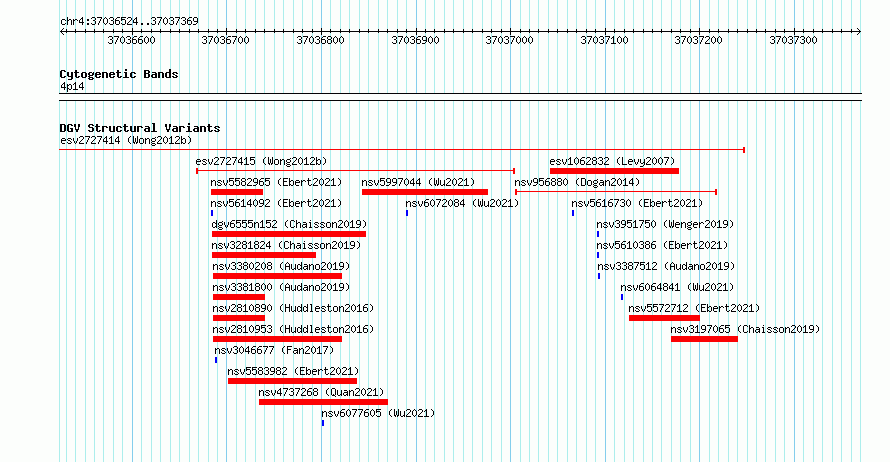
Task: Click ruler position 37037300
Action: 794,40
